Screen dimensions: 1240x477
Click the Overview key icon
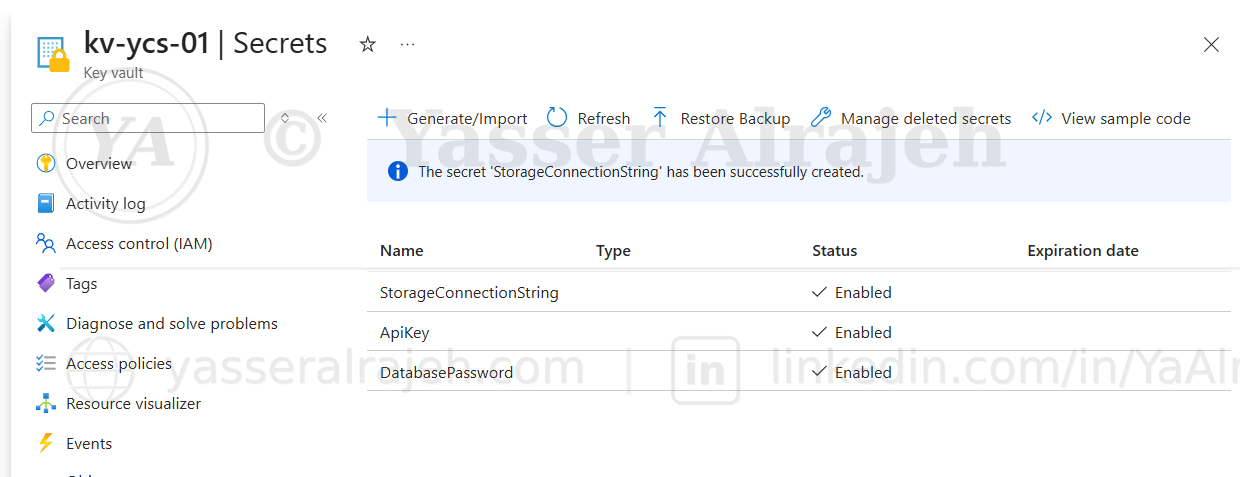pos(45,163)
